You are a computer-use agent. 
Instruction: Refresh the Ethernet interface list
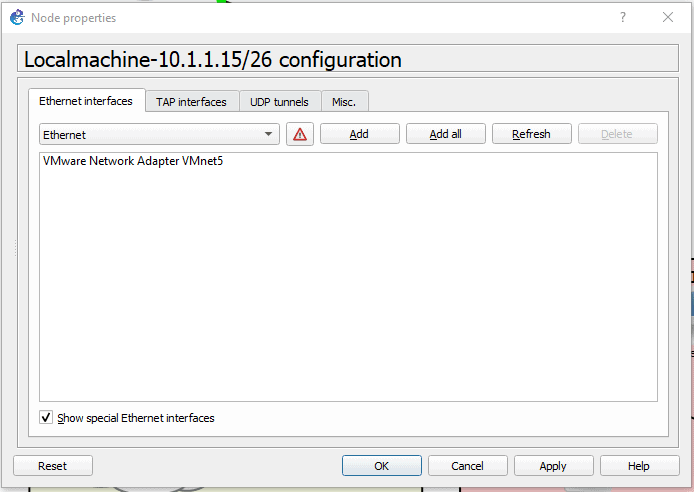[x=532, y=134]
